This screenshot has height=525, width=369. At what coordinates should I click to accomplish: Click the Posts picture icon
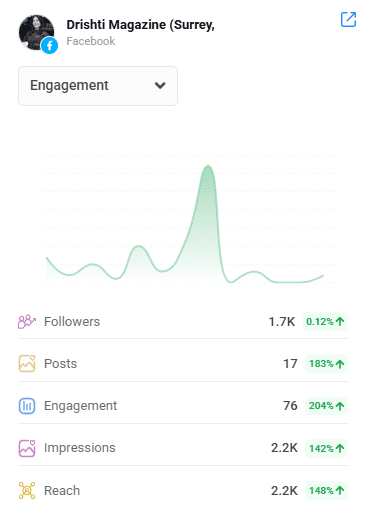tap(27, 364)
